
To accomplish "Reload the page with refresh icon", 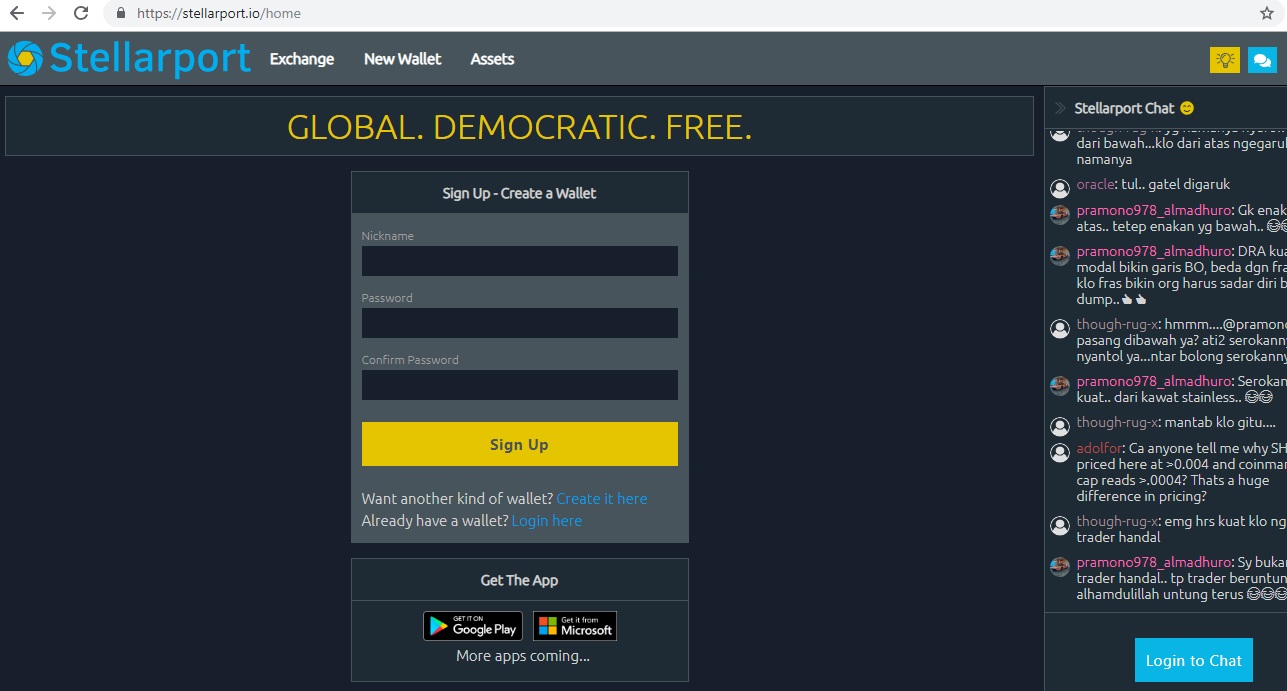I will pyautogui.click(x=82, y=13).
